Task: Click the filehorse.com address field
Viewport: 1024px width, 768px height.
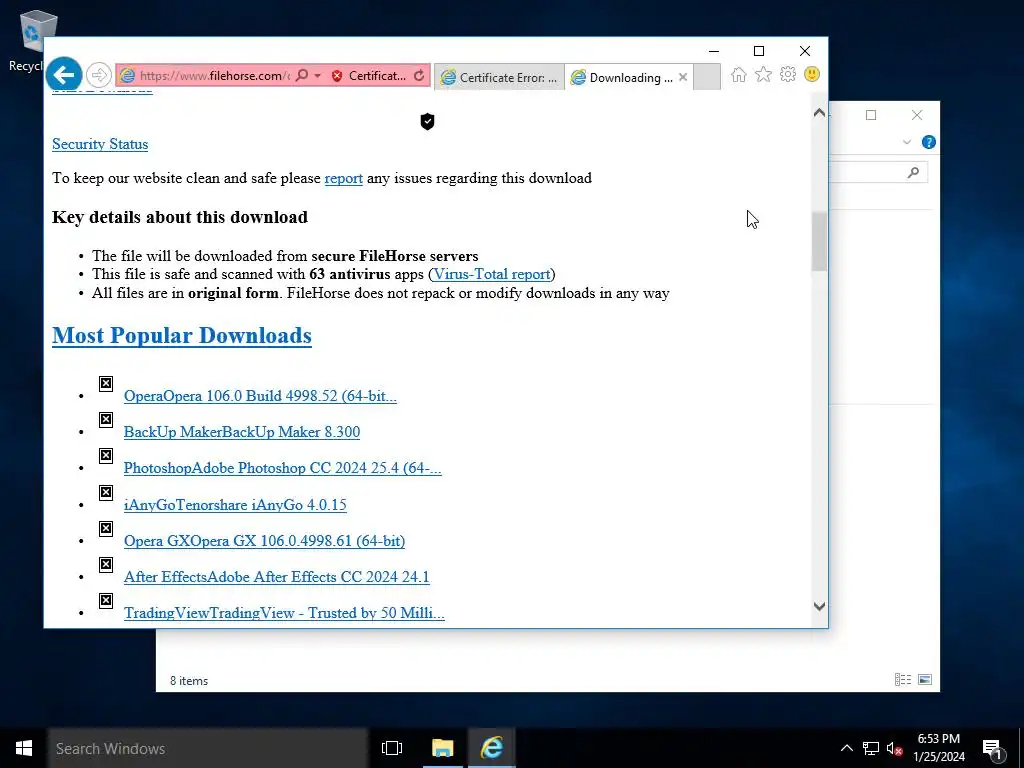Action: click(x=214, y=76)
